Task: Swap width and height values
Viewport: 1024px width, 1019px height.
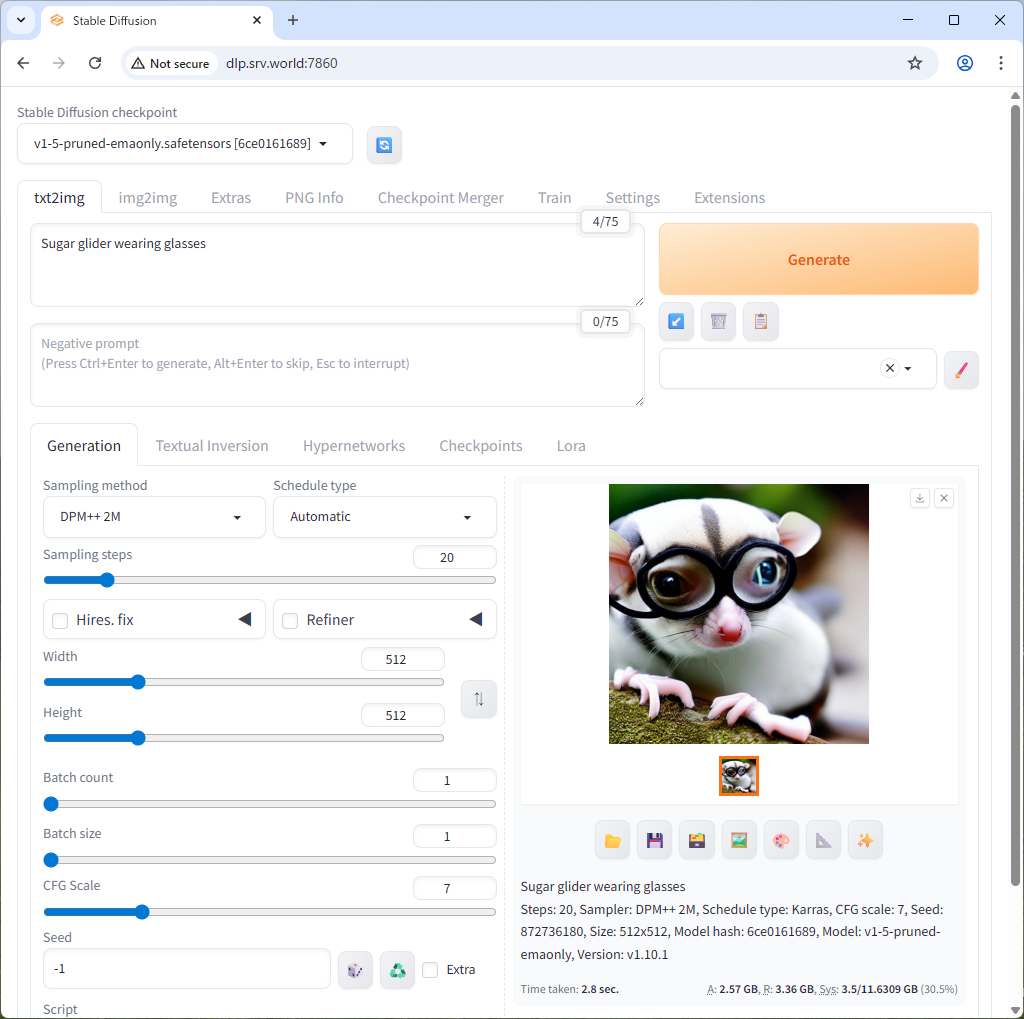Action: click(x=478, y=699)
